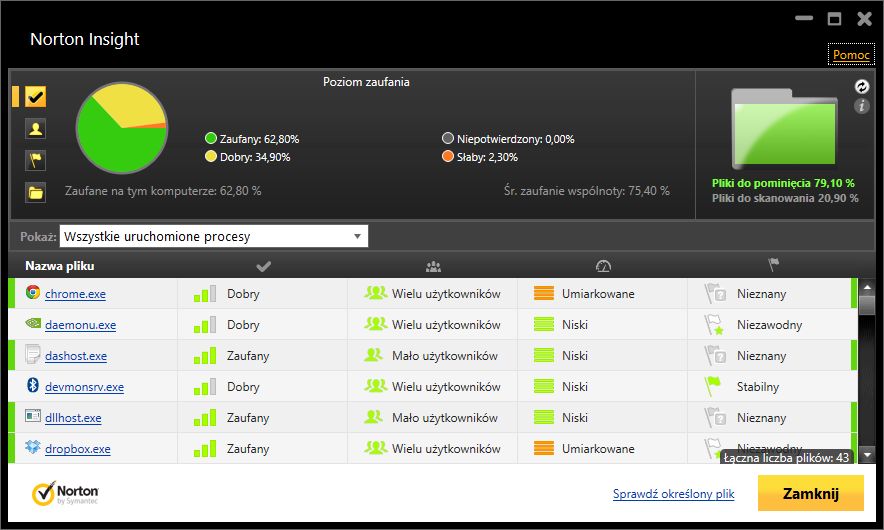Sort by the trust checkmark column header

263,266
